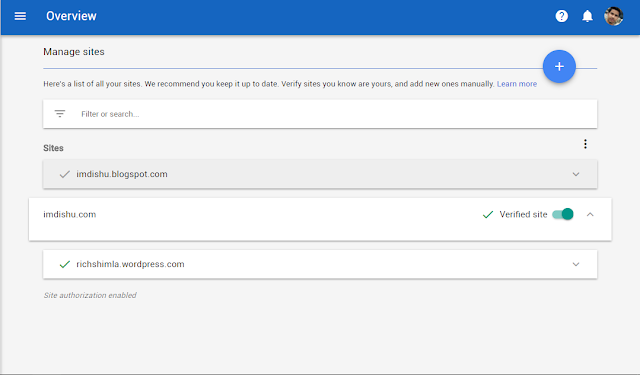Expand the richshimla.wordpress.com row chevron
The height and width of the screenshot is (375, 640).
(x=576, y=264)
